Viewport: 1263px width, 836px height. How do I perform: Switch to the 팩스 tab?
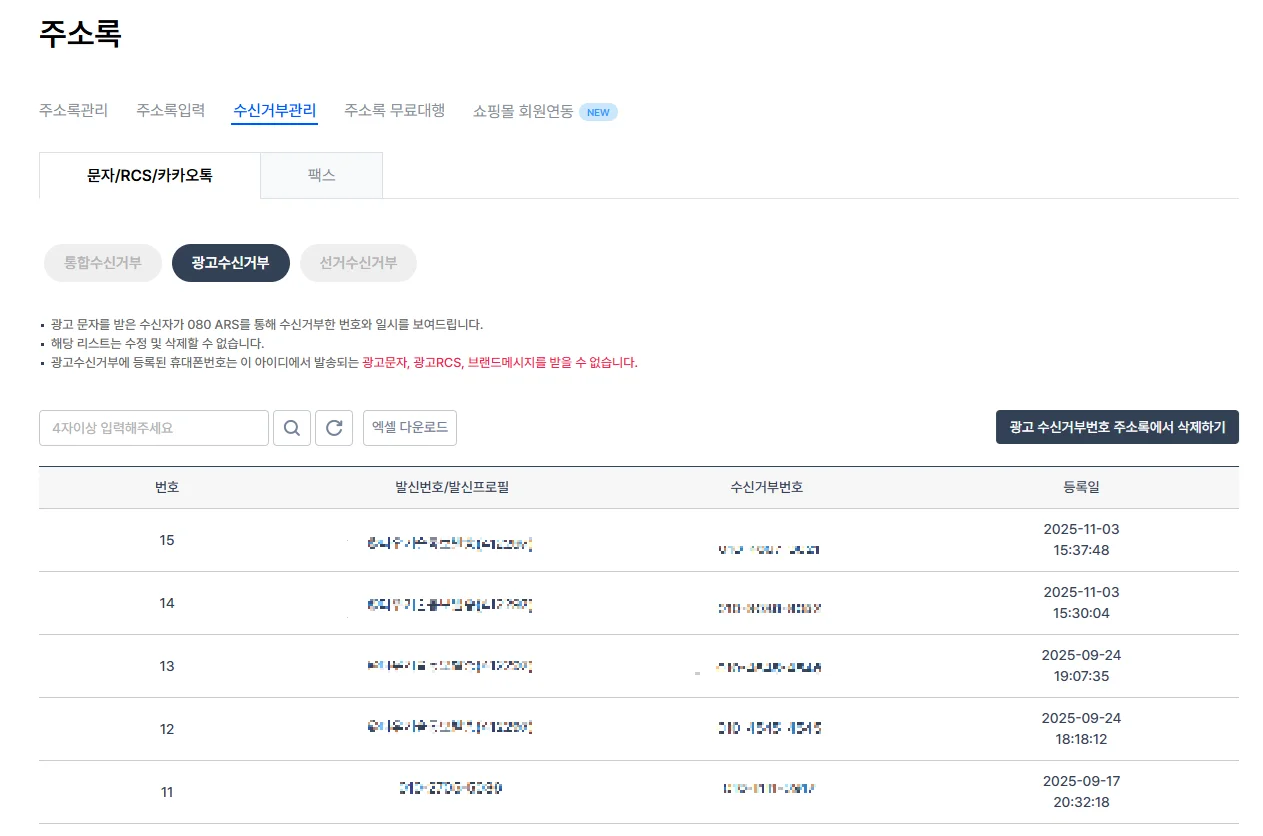321,176
